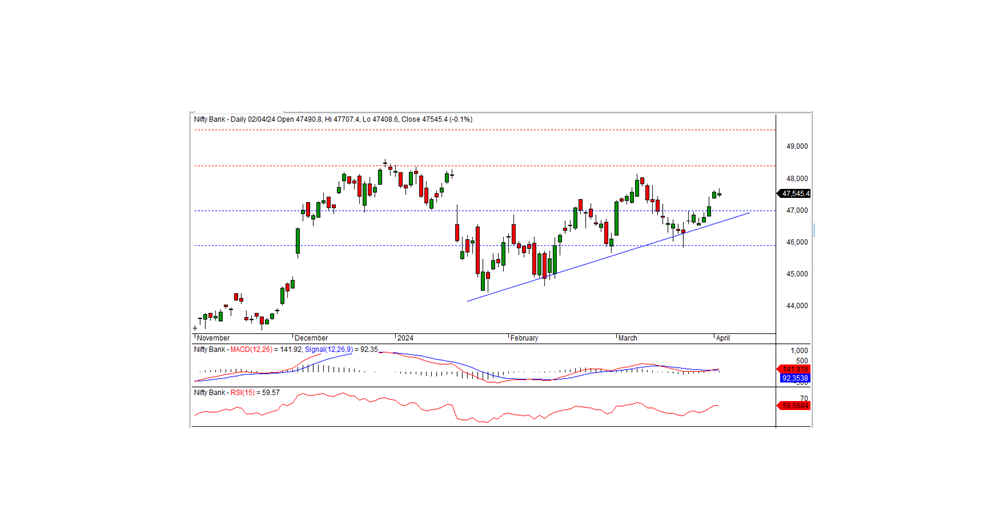Click the 46,000 price axis label
986x528 pixels.
tap(797, 242)
